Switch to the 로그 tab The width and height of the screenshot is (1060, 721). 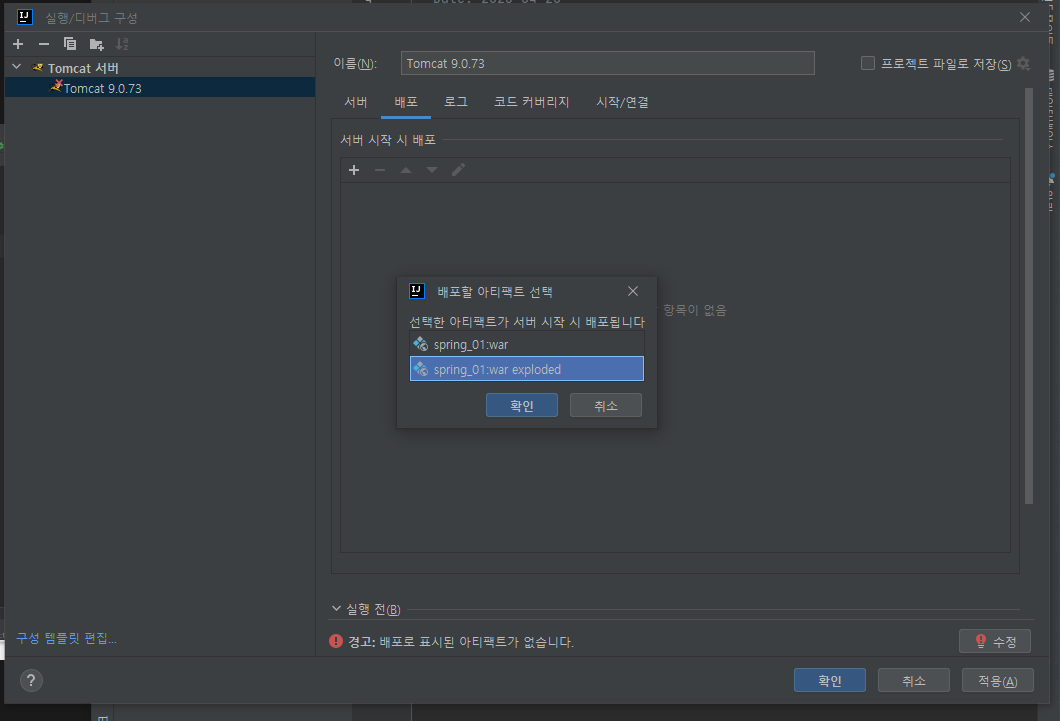point(456,102)
